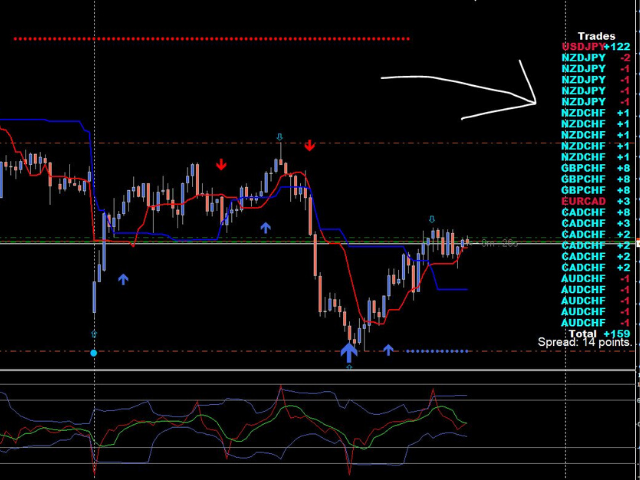The width and height of the screenshot is (640, 480).
Task: Click the rightmost red sell arrow
Action: [310, 146]
